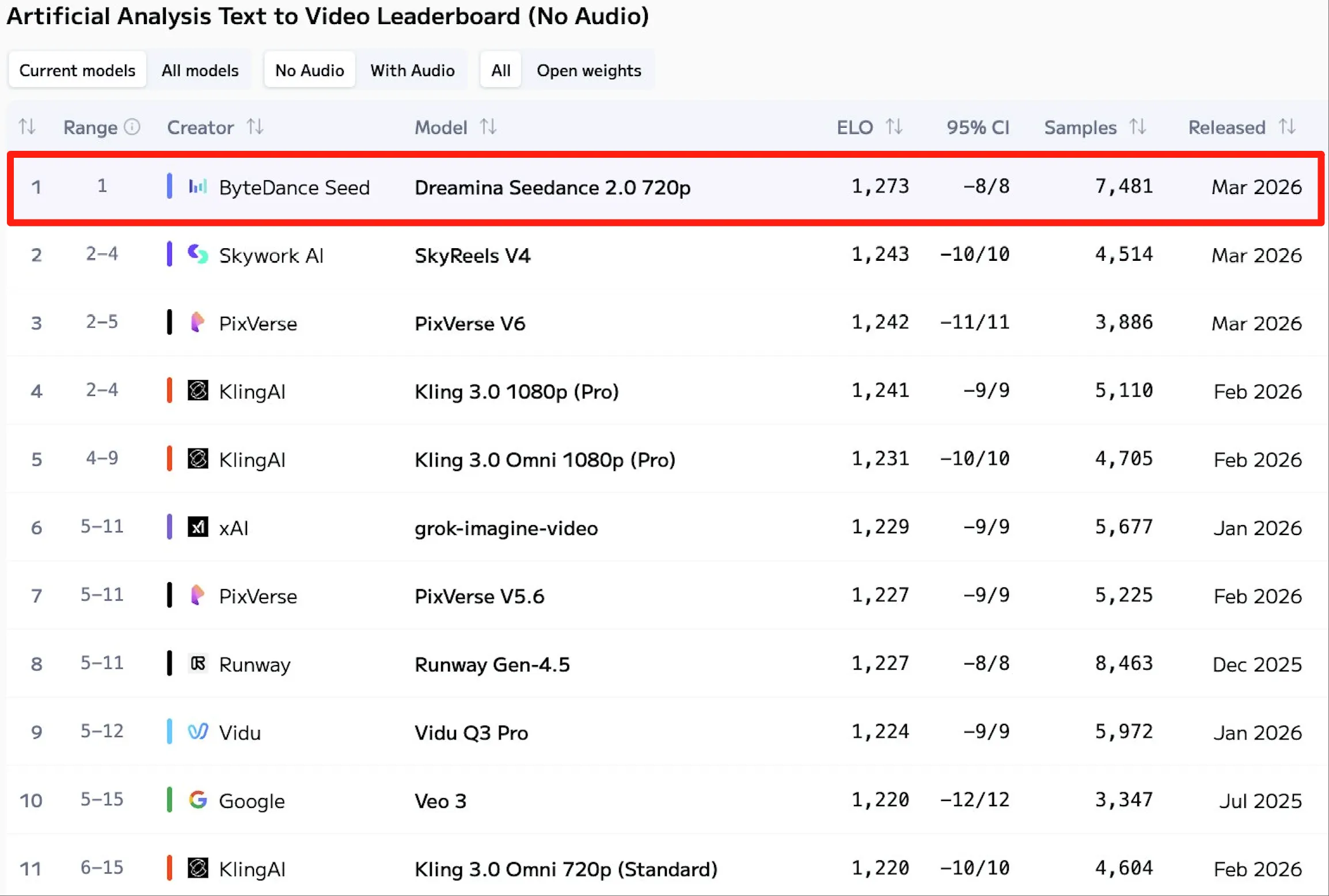The height and width of the screenshot is (896, 1329).
Task: Sort the table by ELO score
Action: [894, 127]
